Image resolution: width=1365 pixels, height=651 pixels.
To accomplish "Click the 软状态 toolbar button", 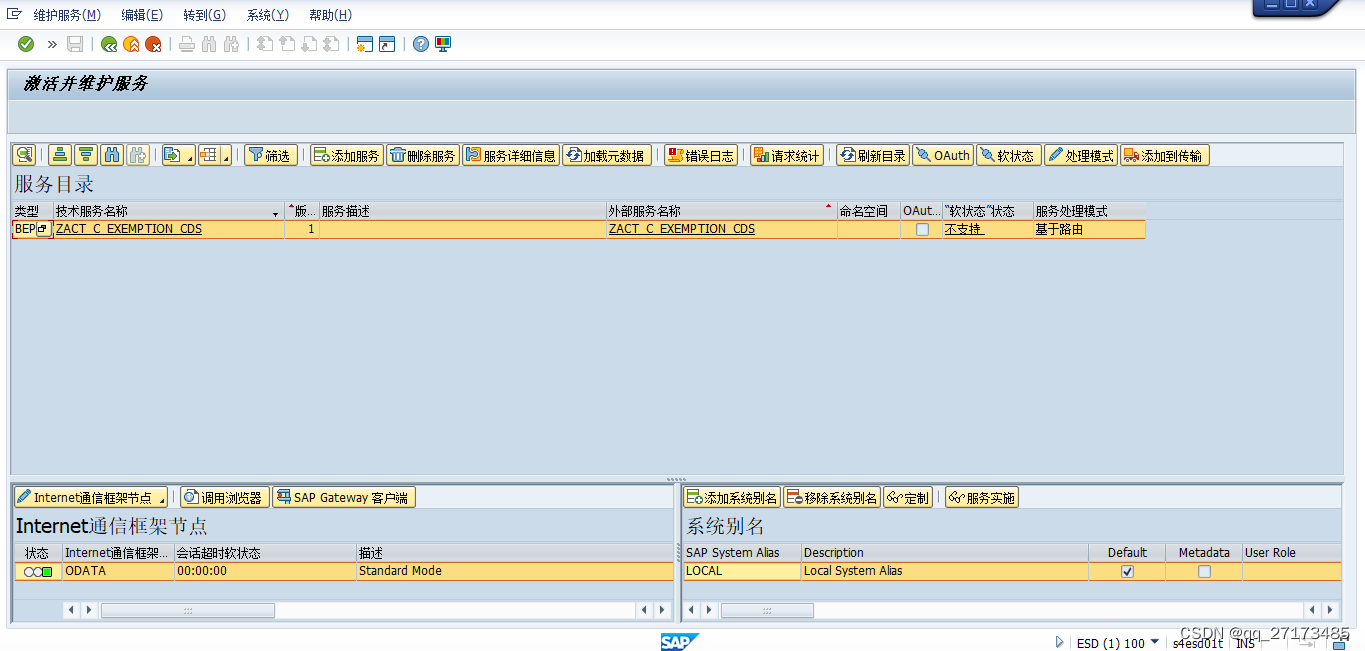I will 1009,155.
